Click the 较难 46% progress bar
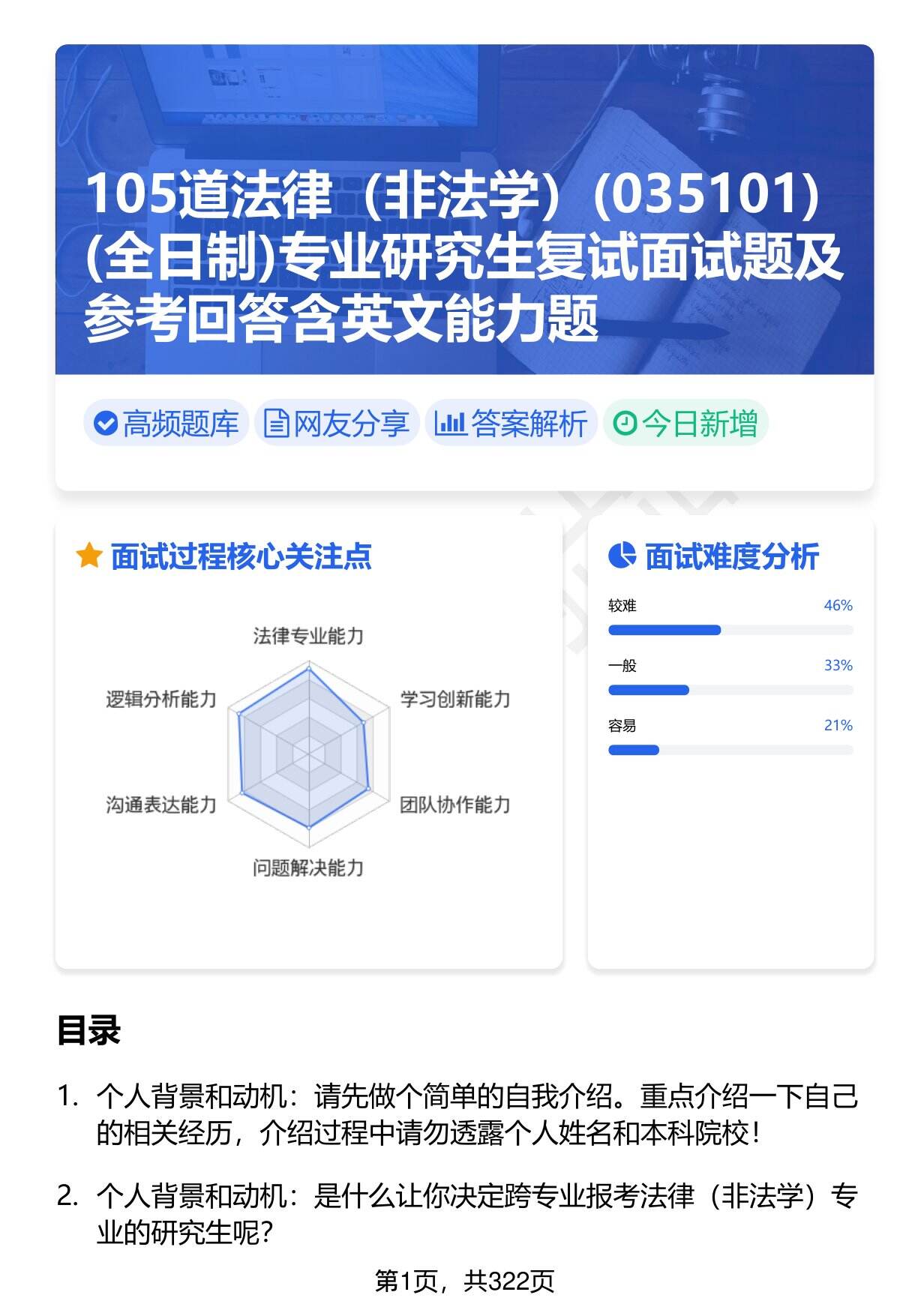This screenshot has width=900, height=1316. point(730,630)
